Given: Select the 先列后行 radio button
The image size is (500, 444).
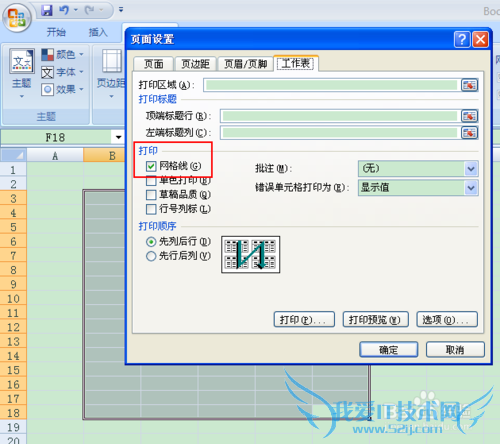Looking at the screenshot, I should pyautogui.click(x=151, y=242).
